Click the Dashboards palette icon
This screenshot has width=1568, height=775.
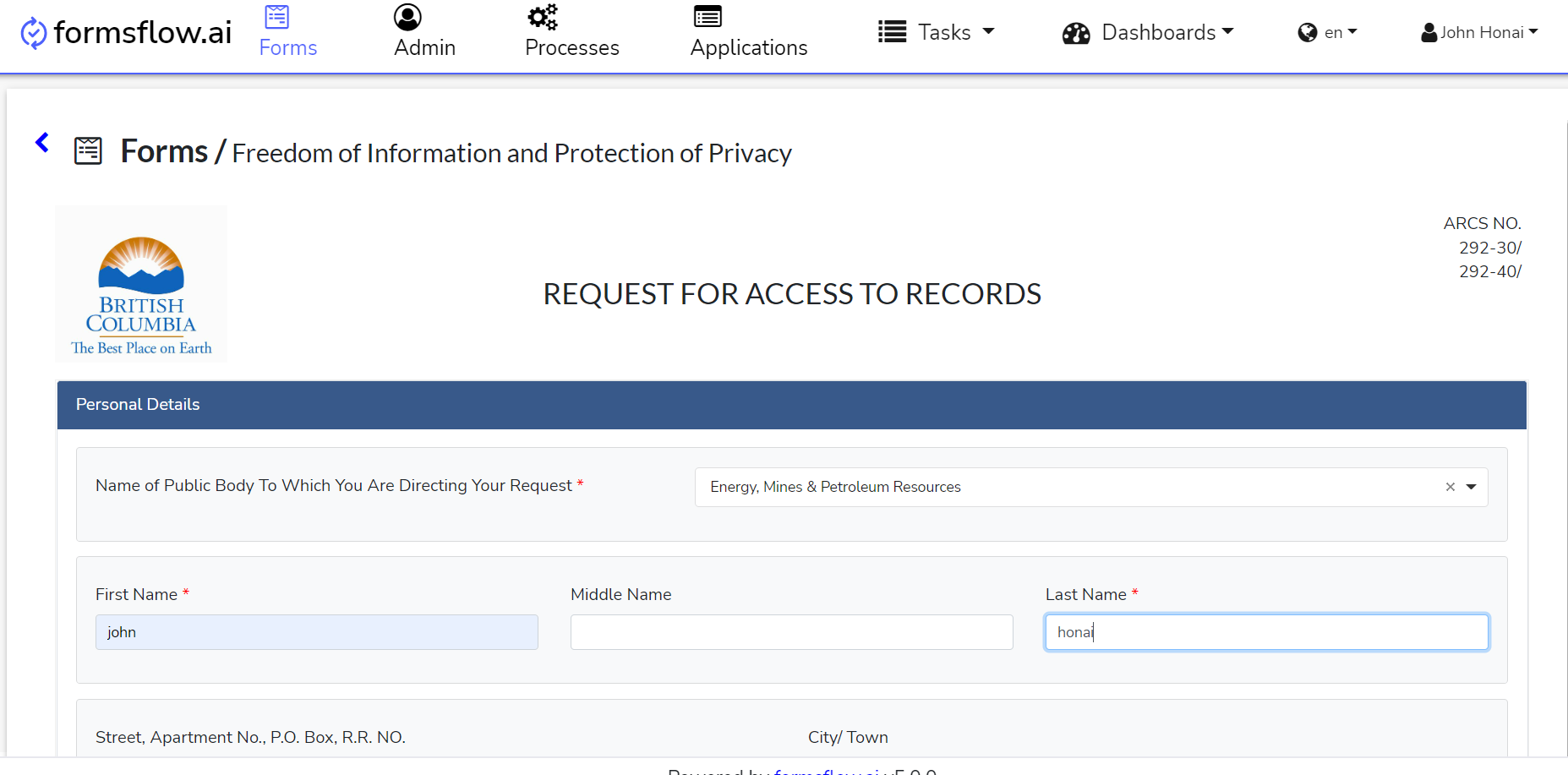(x=1076, y=34)
